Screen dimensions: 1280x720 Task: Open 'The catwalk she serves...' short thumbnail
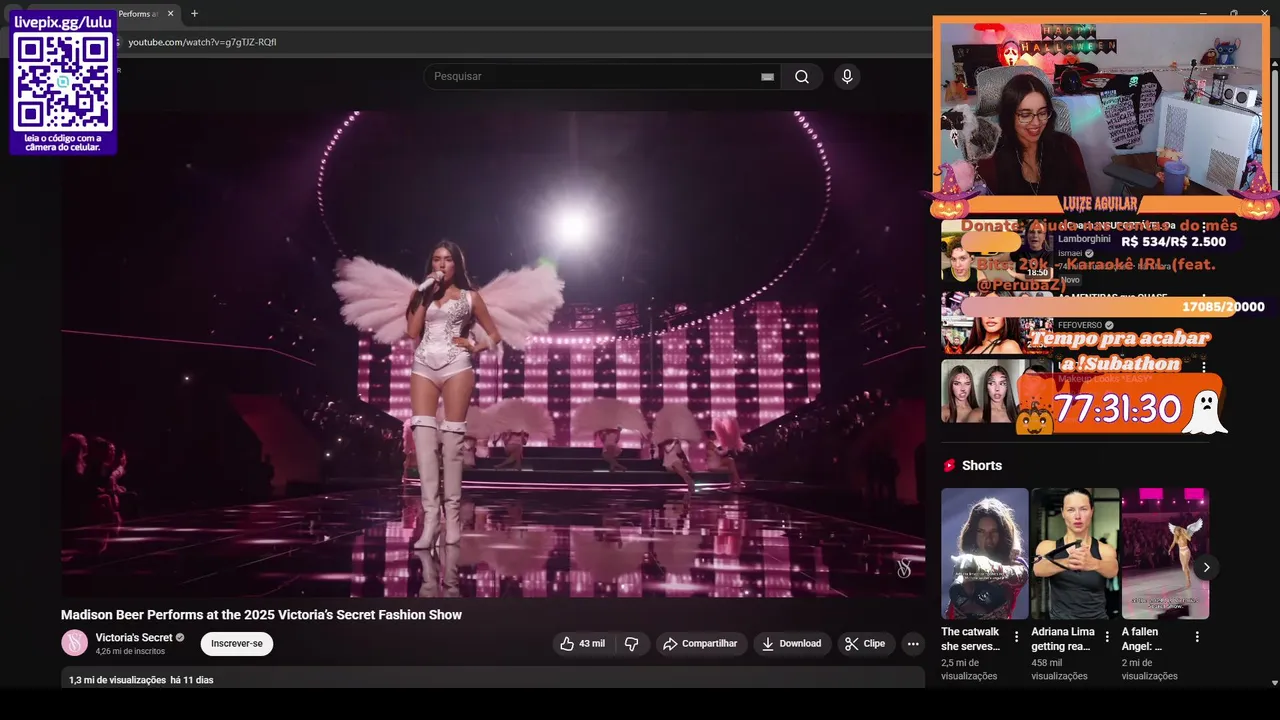pyautogui.click(x=985, y=554)
